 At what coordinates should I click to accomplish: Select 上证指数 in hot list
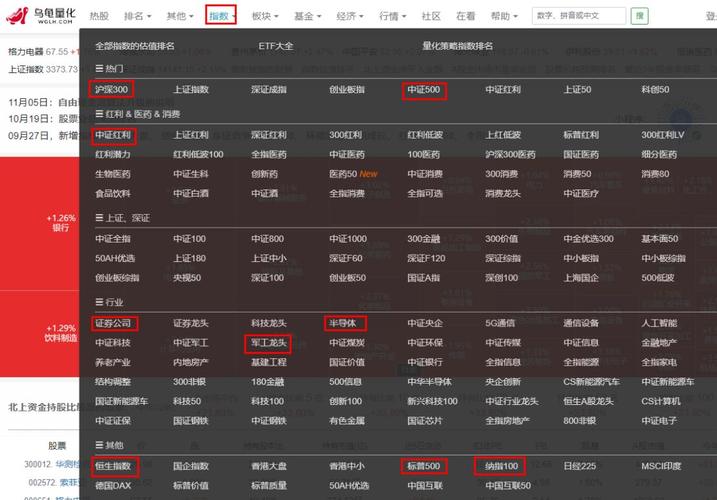click(x=191, y=89)
